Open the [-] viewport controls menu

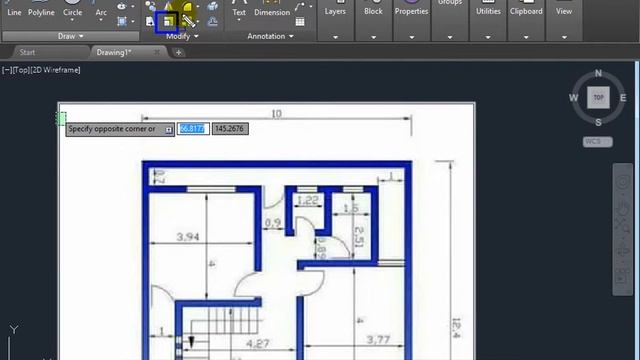point(7,70)
